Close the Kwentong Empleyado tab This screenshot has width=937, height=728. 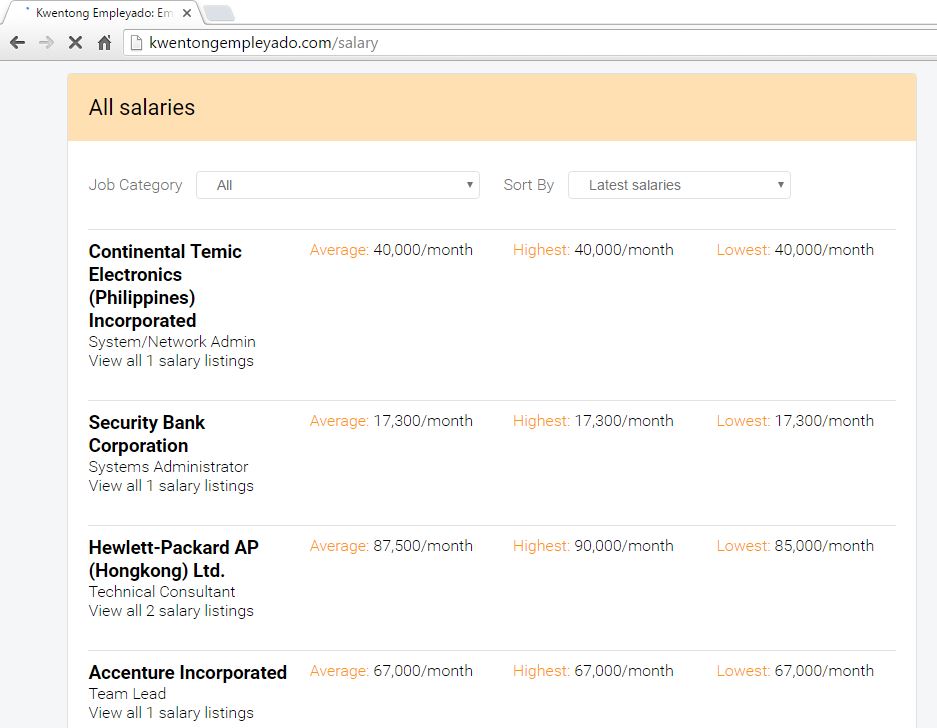(187, 13)
